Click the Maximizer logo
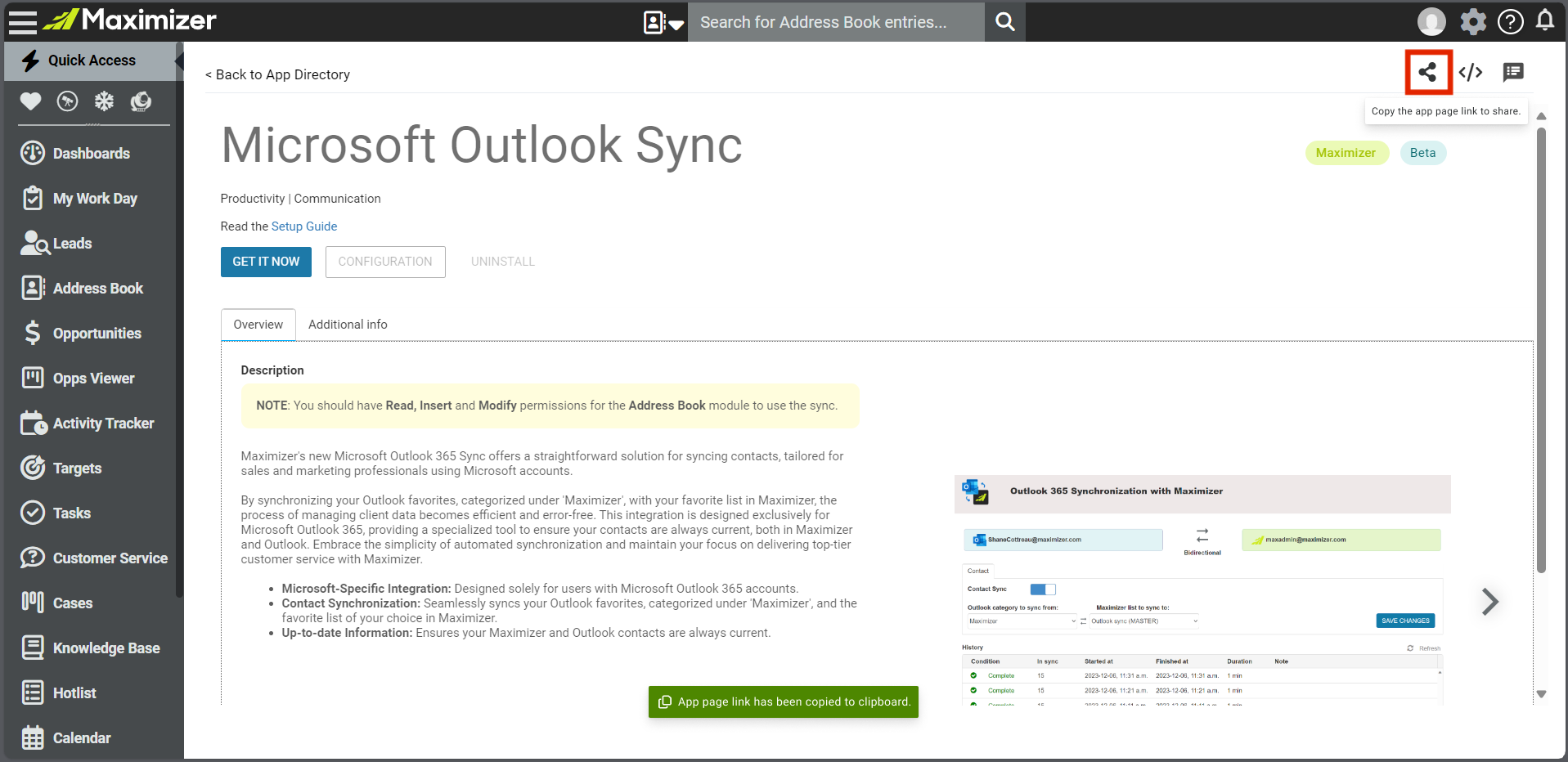 coord(129,20)
